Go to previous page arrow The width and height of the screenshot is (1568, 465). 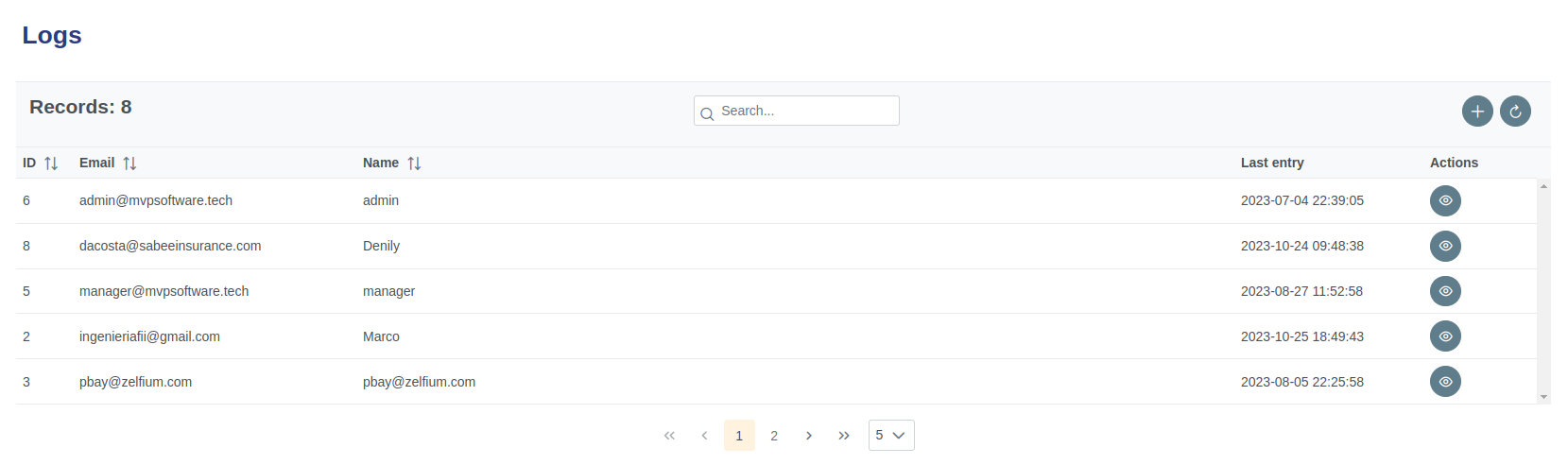(704, 436)
